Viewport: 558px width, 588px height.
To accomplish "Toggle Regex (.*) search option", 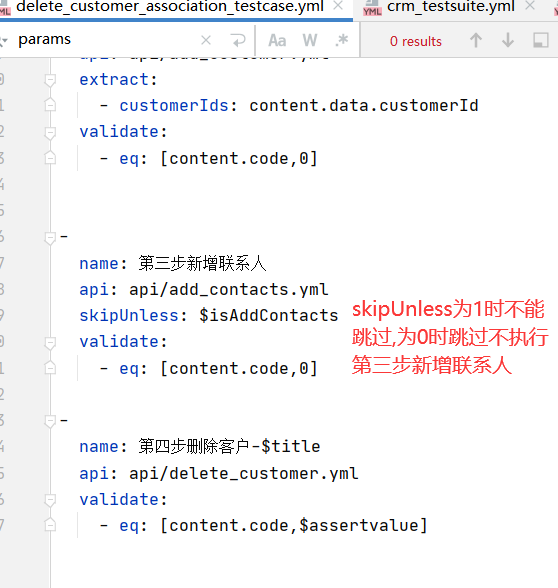I will click(342, 40).
